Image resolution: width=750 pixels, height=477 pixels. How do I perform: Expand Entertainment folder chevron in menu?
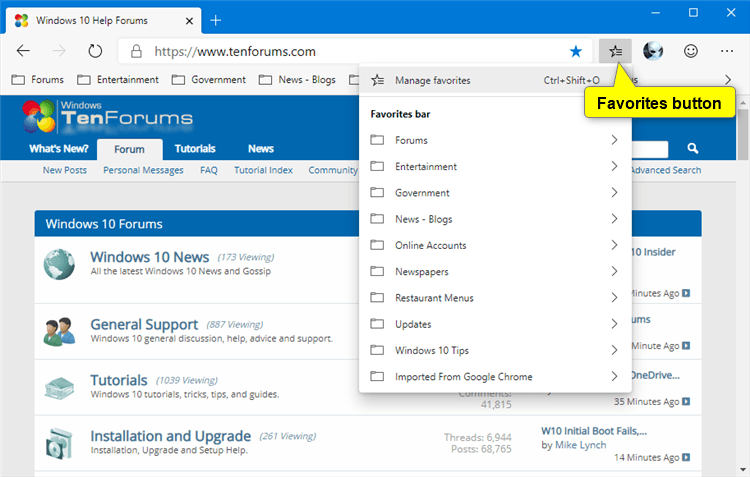[614, 166]
